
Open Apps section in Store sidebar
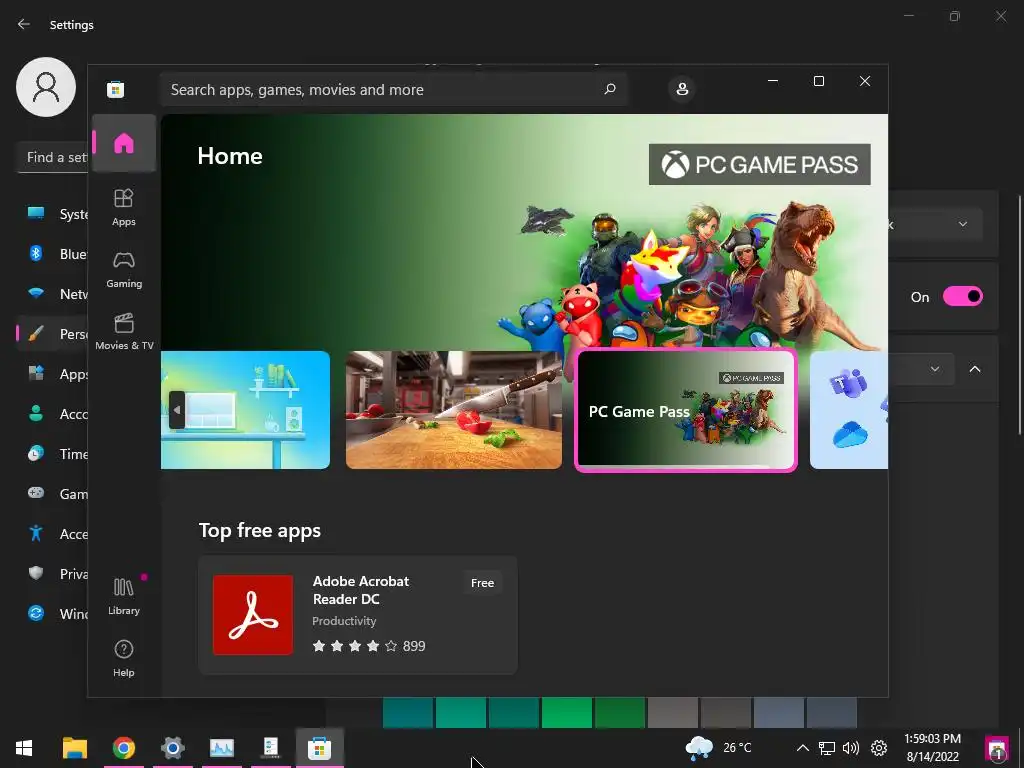pos(123,207)
